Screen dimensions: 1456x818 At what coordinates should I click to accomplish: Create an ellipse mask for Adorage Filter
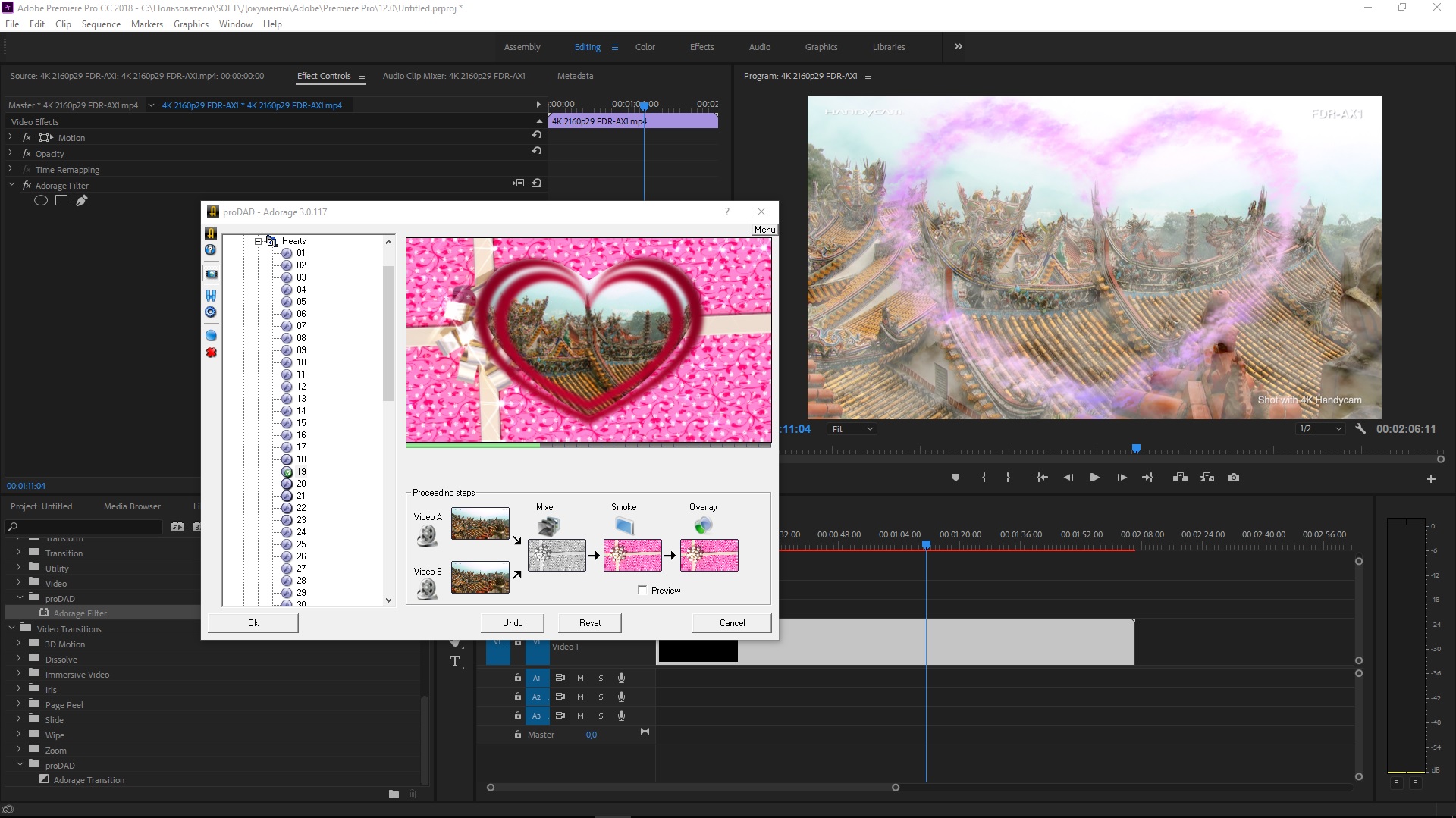[41, 201]
